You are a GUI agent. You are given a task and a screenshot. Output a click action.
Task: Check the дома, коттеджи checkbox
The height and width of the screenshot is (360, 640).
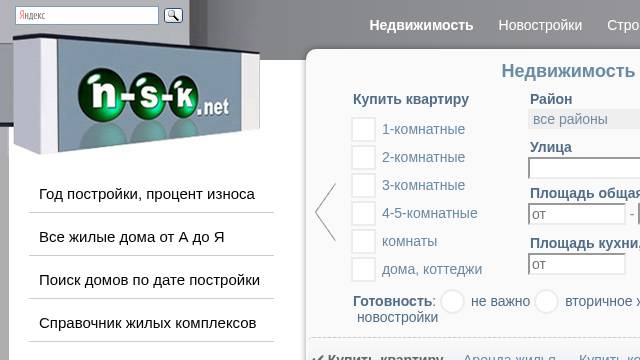pos(363,269)
